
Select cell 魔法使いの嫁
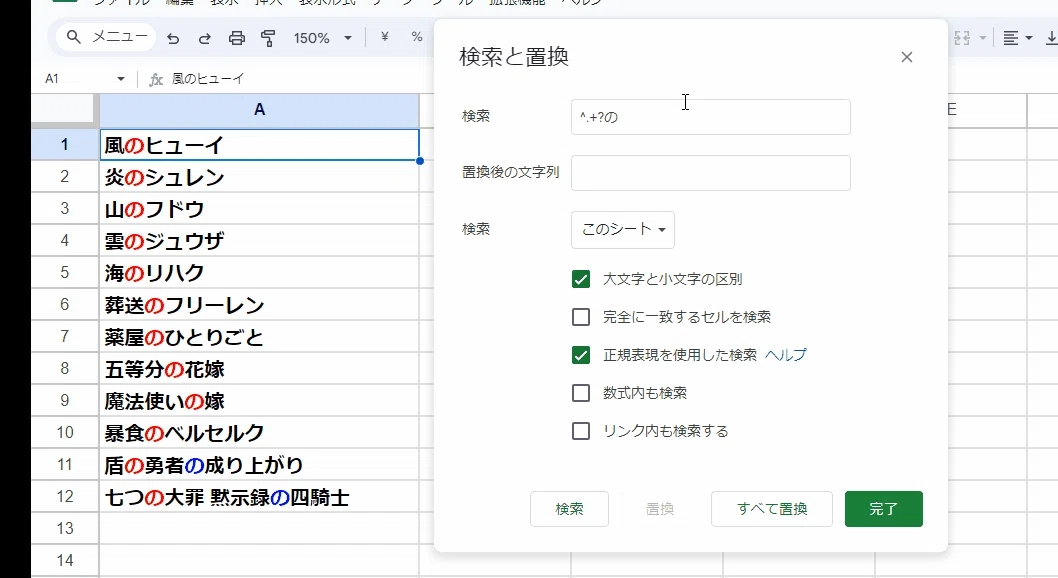click(259, 401)
